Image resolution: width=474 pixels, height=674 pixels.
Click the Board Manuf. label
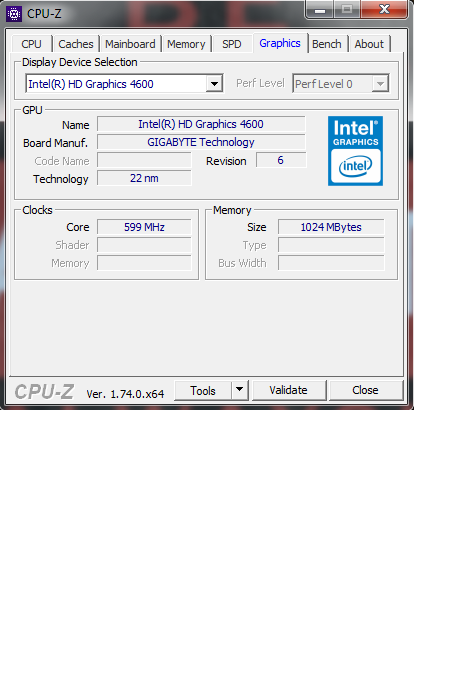click(x=55, y=143)
